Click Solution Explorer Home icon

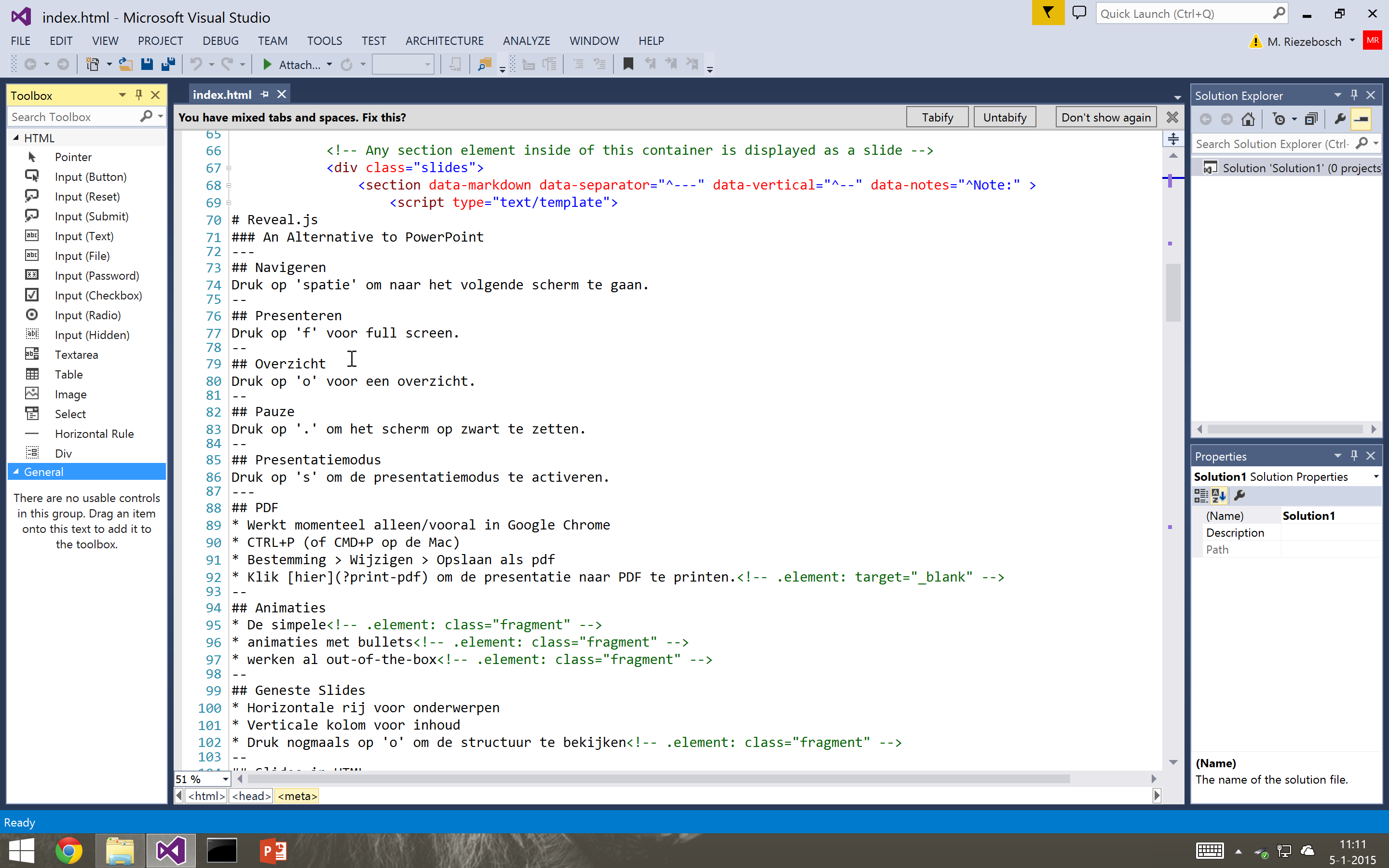(1248, 119)
